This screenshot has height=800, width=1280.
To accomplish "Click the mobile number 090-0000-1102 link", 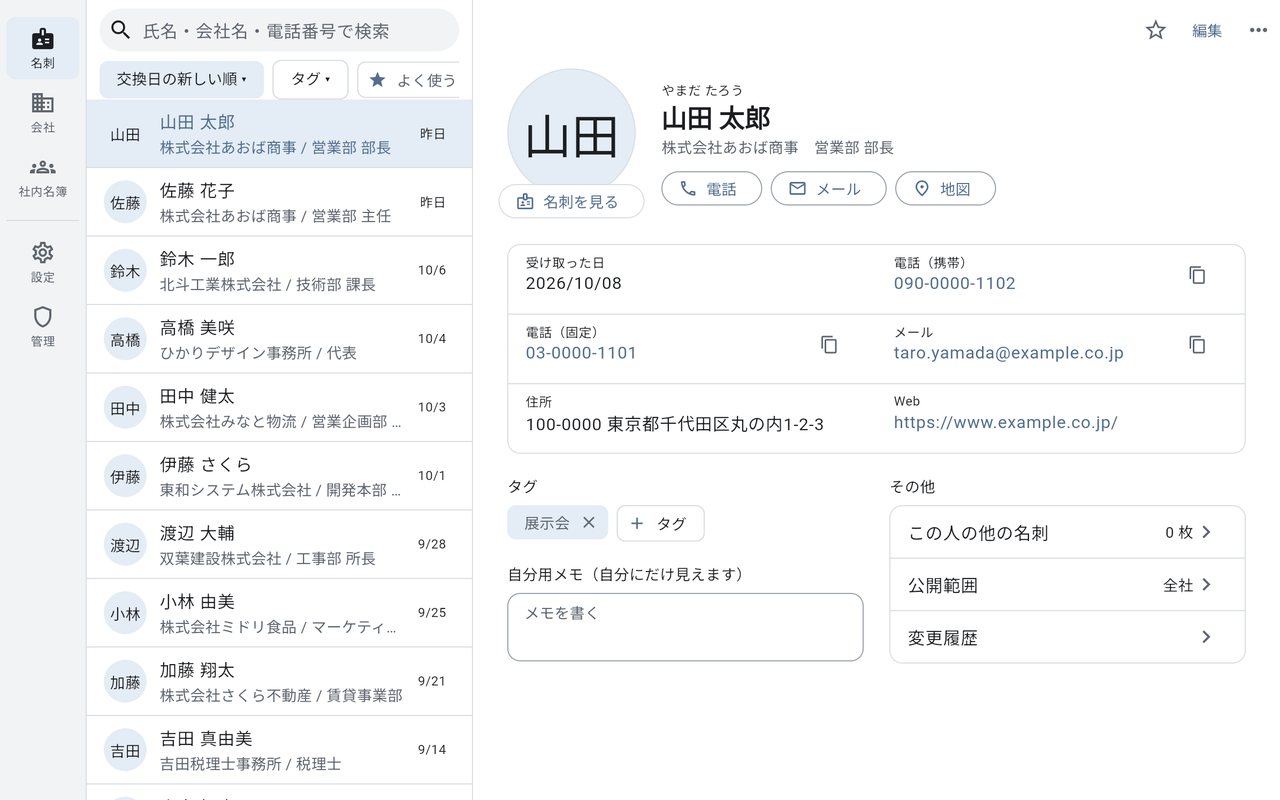I will point(954,284).
